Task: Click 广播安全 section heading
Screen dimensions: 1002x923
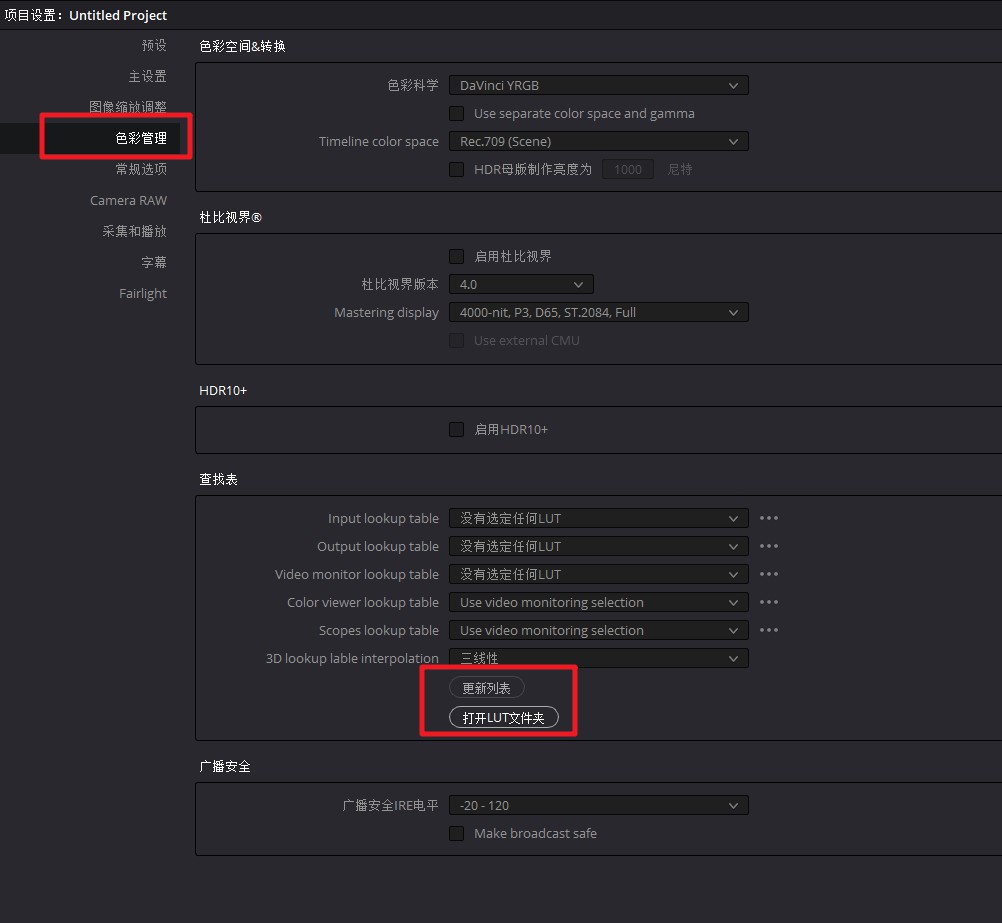Action: click(225, 766)
